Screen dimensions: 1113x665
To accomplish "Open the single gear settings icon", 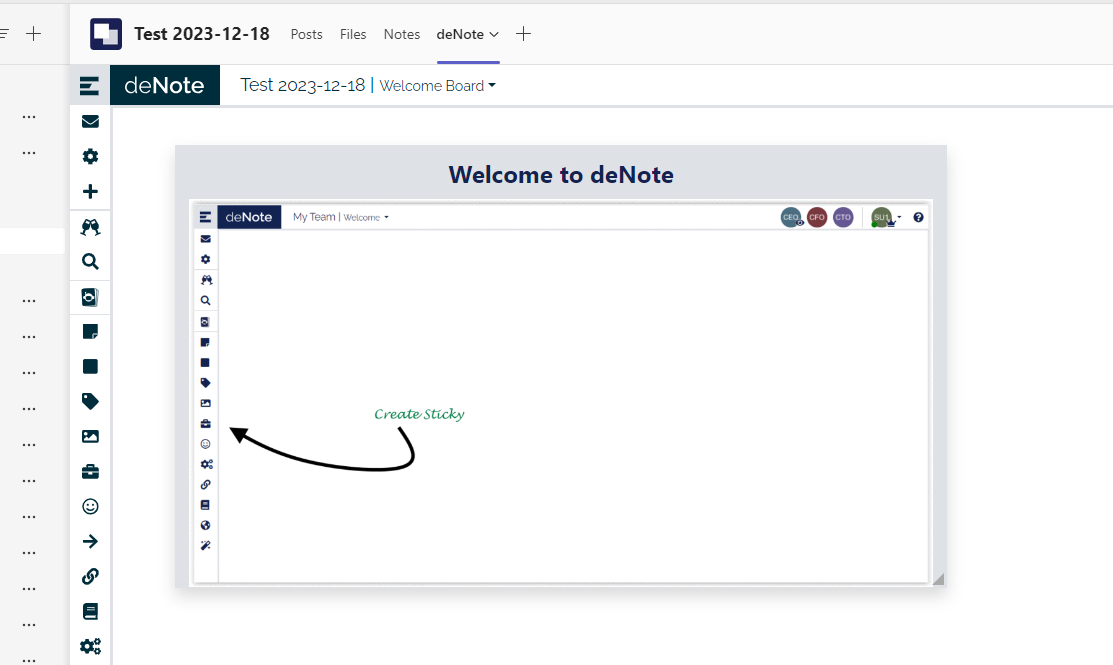I will click(x=90, y=156).
